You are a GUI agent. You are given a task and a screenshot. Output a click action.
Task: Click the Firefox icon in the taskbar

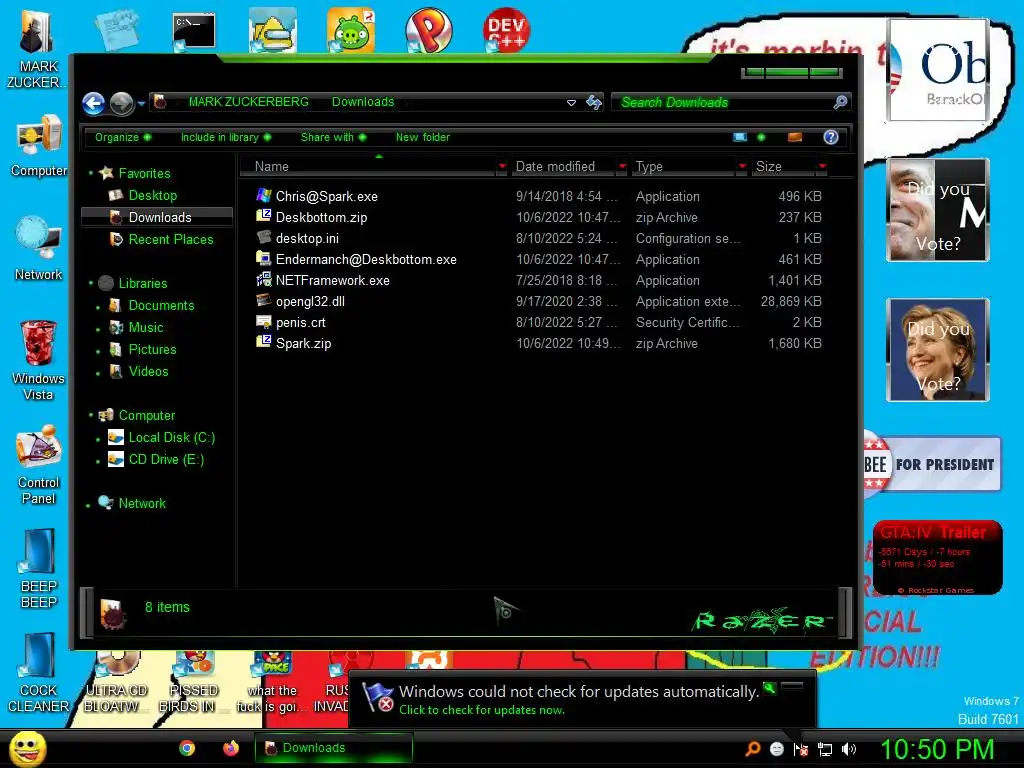click(231, 748)
